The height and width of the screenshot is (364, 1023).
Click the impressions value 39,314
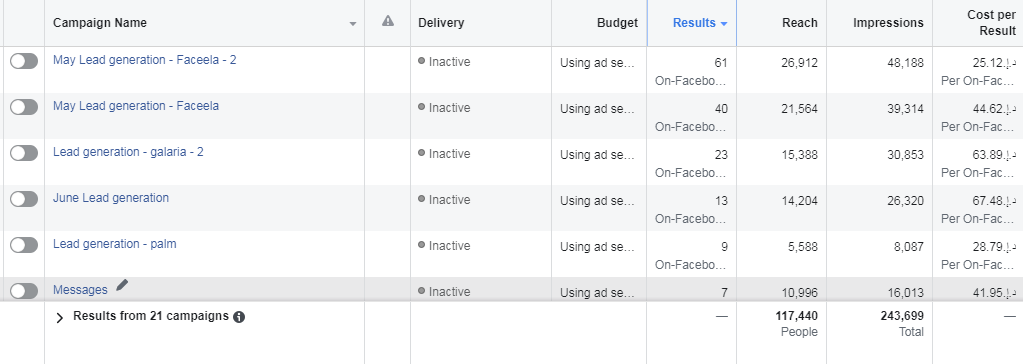point(906,109)
